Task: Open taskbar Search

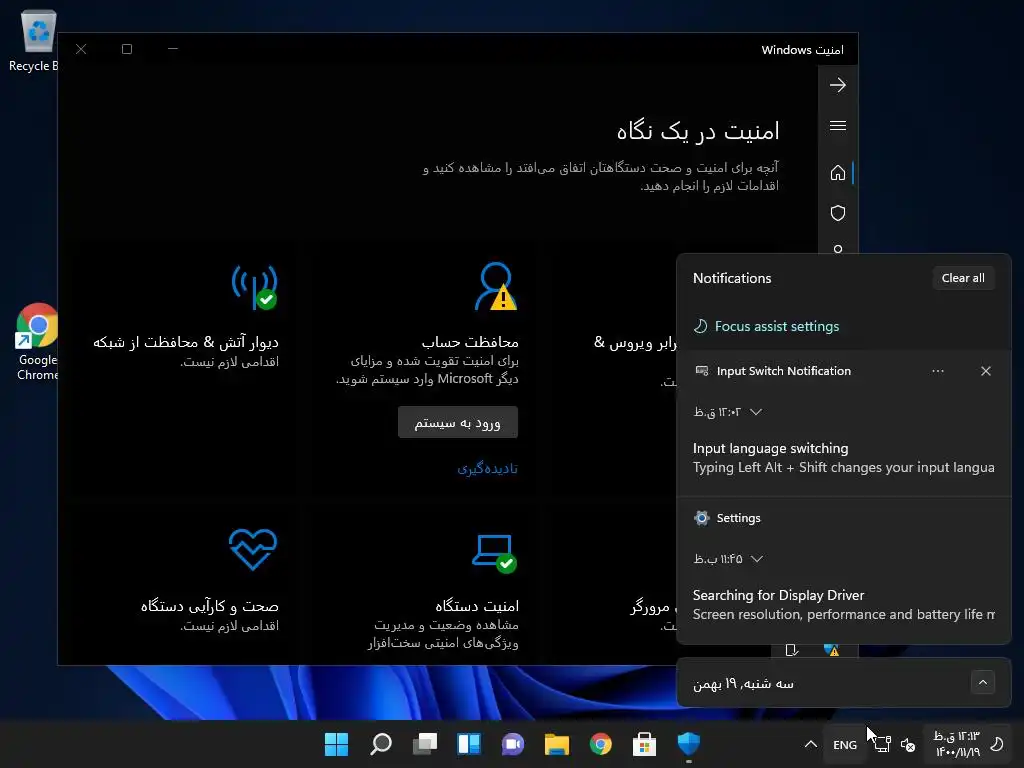Action: 381,744
